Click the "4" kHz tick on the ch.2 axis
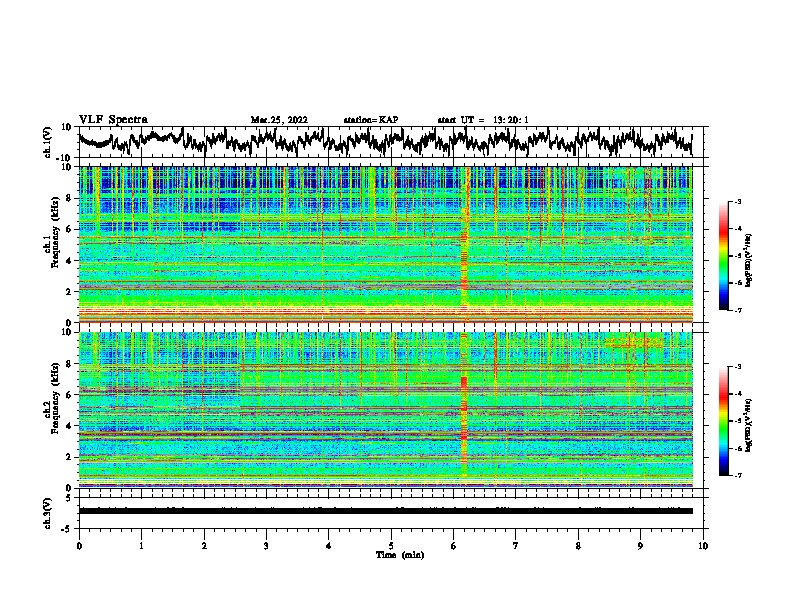The width and height of the screenshot is (792, 612). (70, 427)
